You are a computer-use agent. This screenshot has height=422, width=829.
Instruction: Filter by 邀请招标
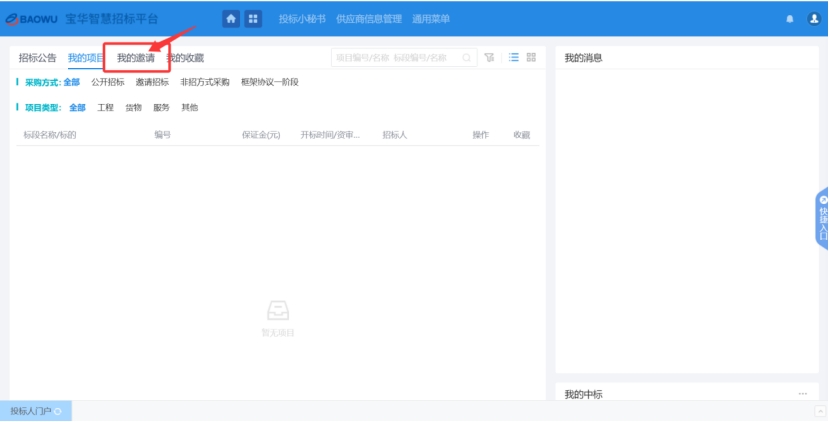(x=152, y=82)
